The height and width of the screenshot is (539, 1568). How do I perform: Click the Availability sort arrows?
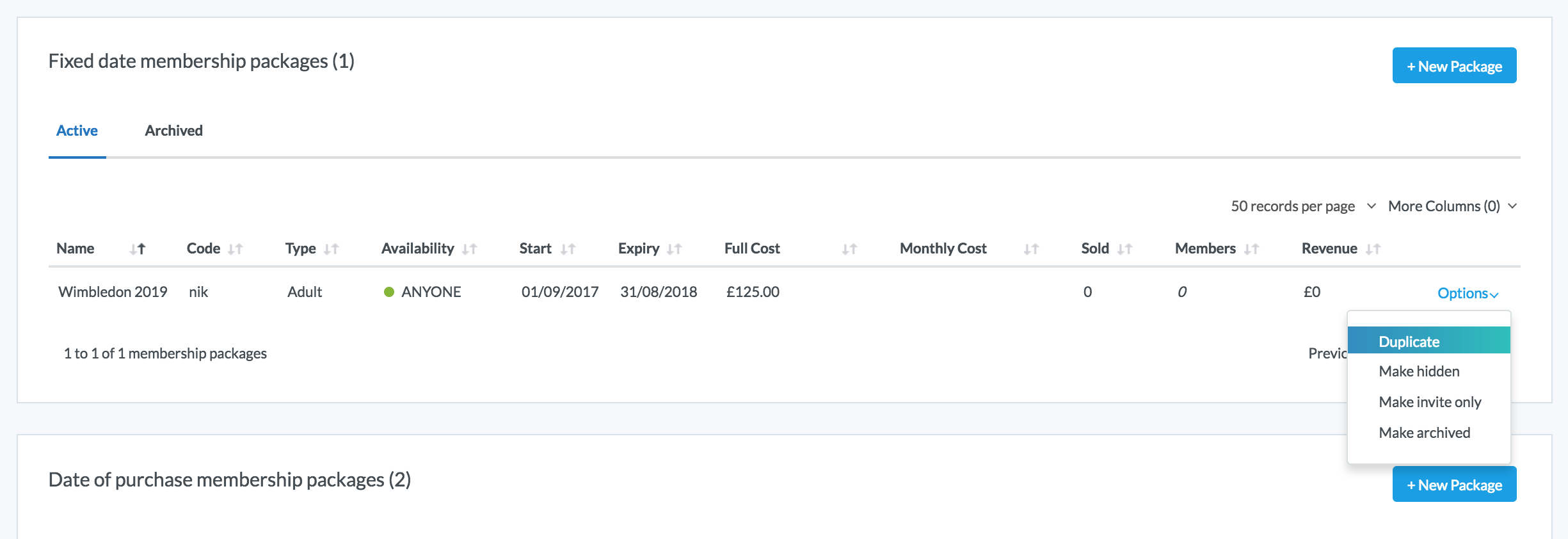tap(470, 249)
